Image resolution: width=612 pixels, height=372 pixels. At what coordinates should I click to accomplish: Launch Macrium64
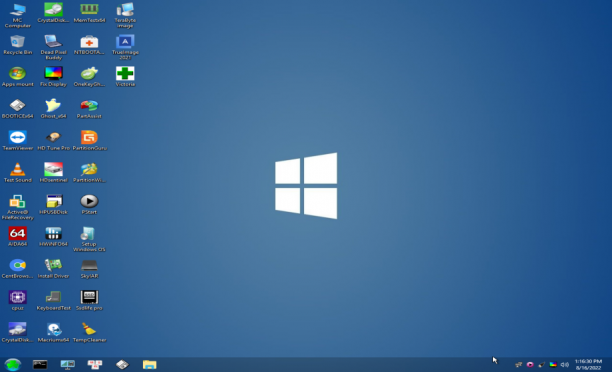[53, 333]
